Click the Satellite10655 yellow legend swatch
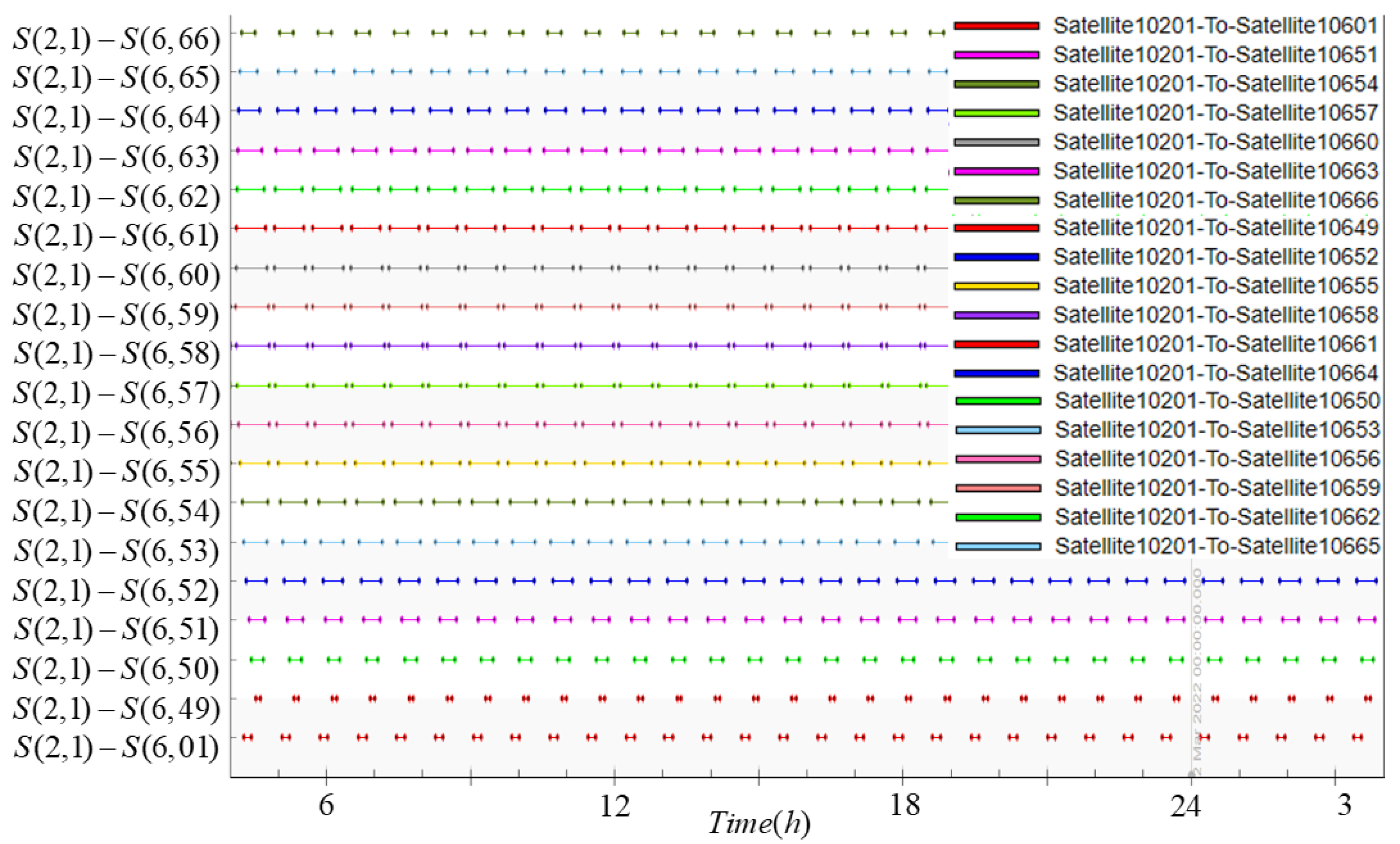 pos(996,286)
